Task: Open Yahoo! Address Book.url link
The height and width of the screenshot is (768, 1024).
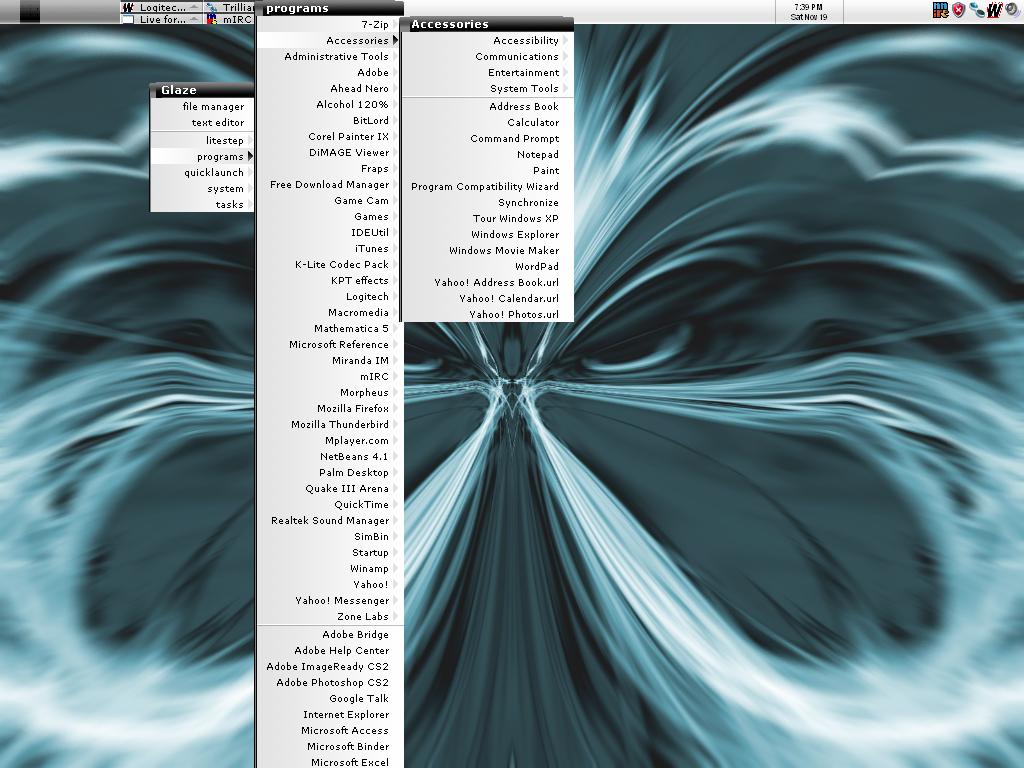Action: pyautogui.click(x=488, y=283)
